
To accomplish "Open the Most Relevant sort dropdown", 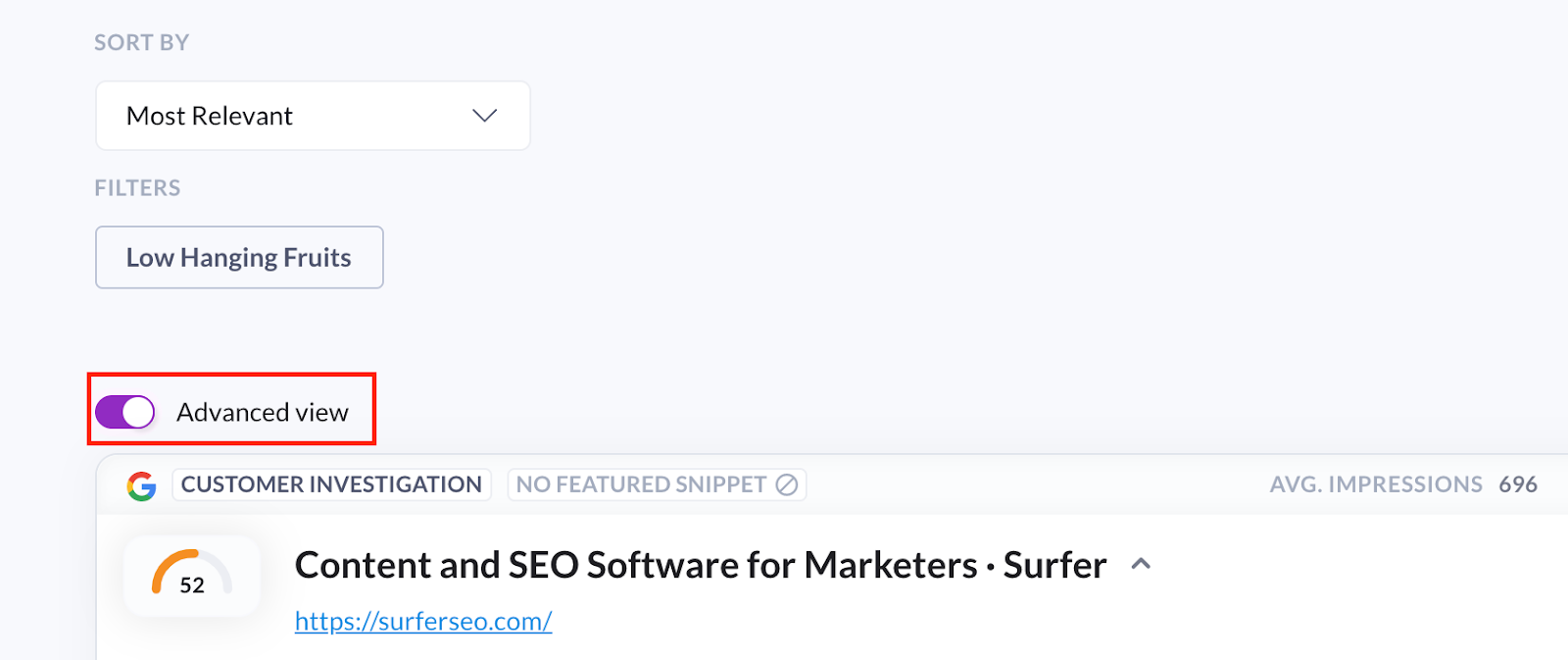I will [x=312, y=116].
